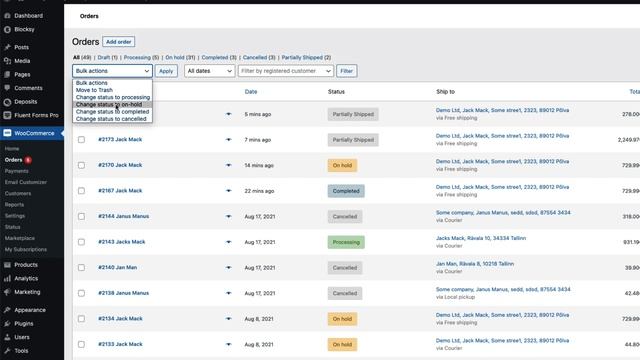Click the preview eye icon for order #2167
This screenshot has width=640, height=360.
(228, 191)
